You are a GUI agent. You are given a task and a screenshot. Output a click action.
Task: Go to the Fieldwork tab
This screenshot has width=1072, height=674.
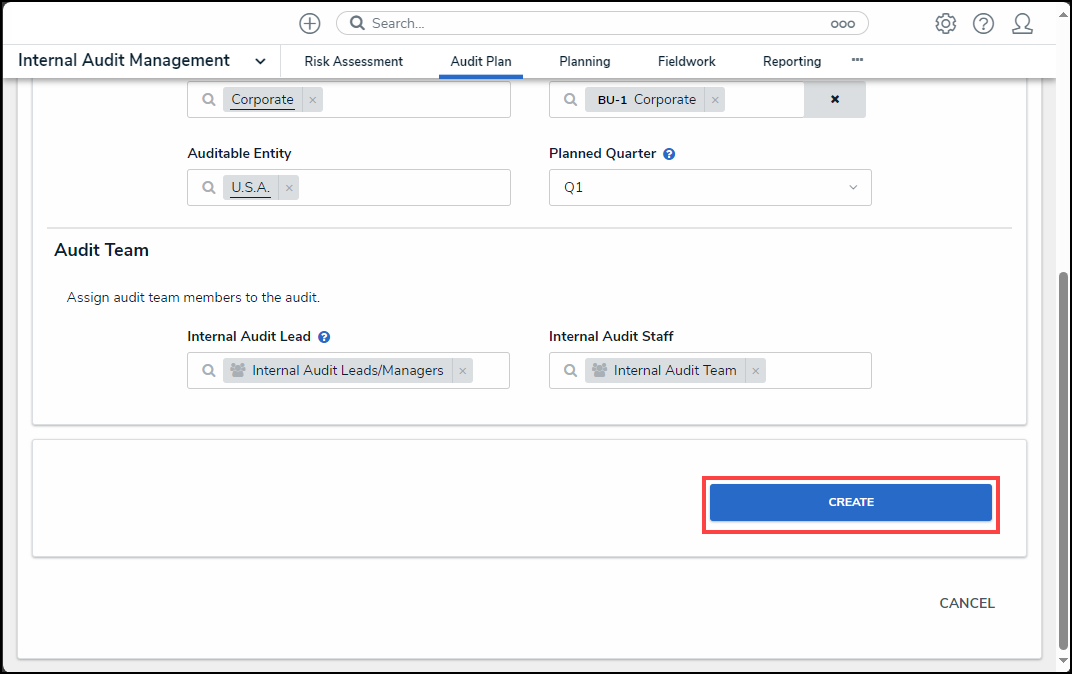[x=686, y=62]
